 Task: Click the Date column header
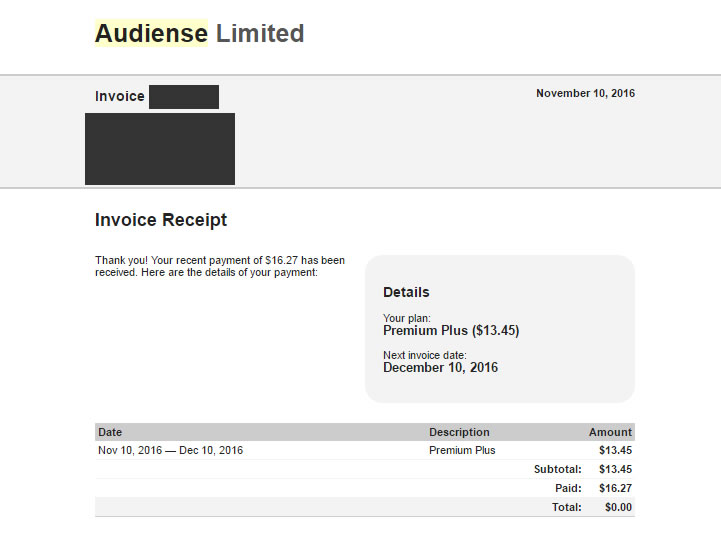(110, 432)
